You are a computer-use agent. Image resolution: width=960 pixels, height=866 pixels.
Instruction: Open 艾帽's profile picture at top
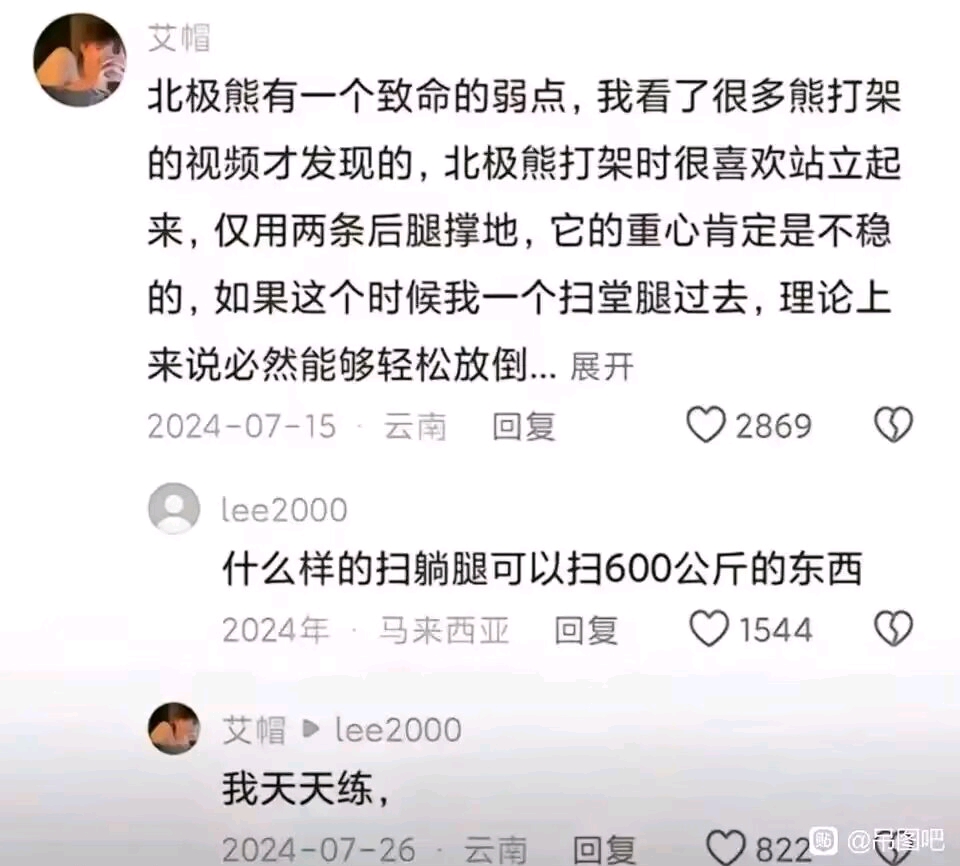(x=80, y=60)
